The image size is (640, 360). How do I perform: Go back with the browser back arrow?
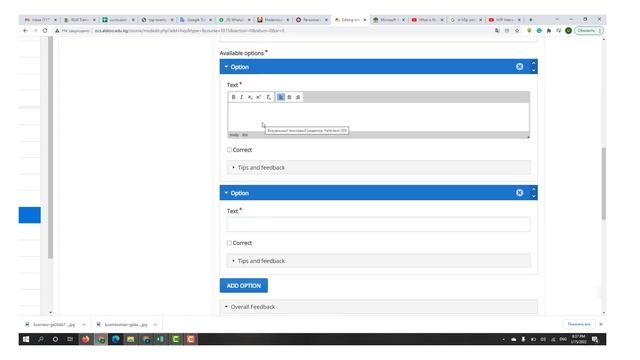[25, 31]
